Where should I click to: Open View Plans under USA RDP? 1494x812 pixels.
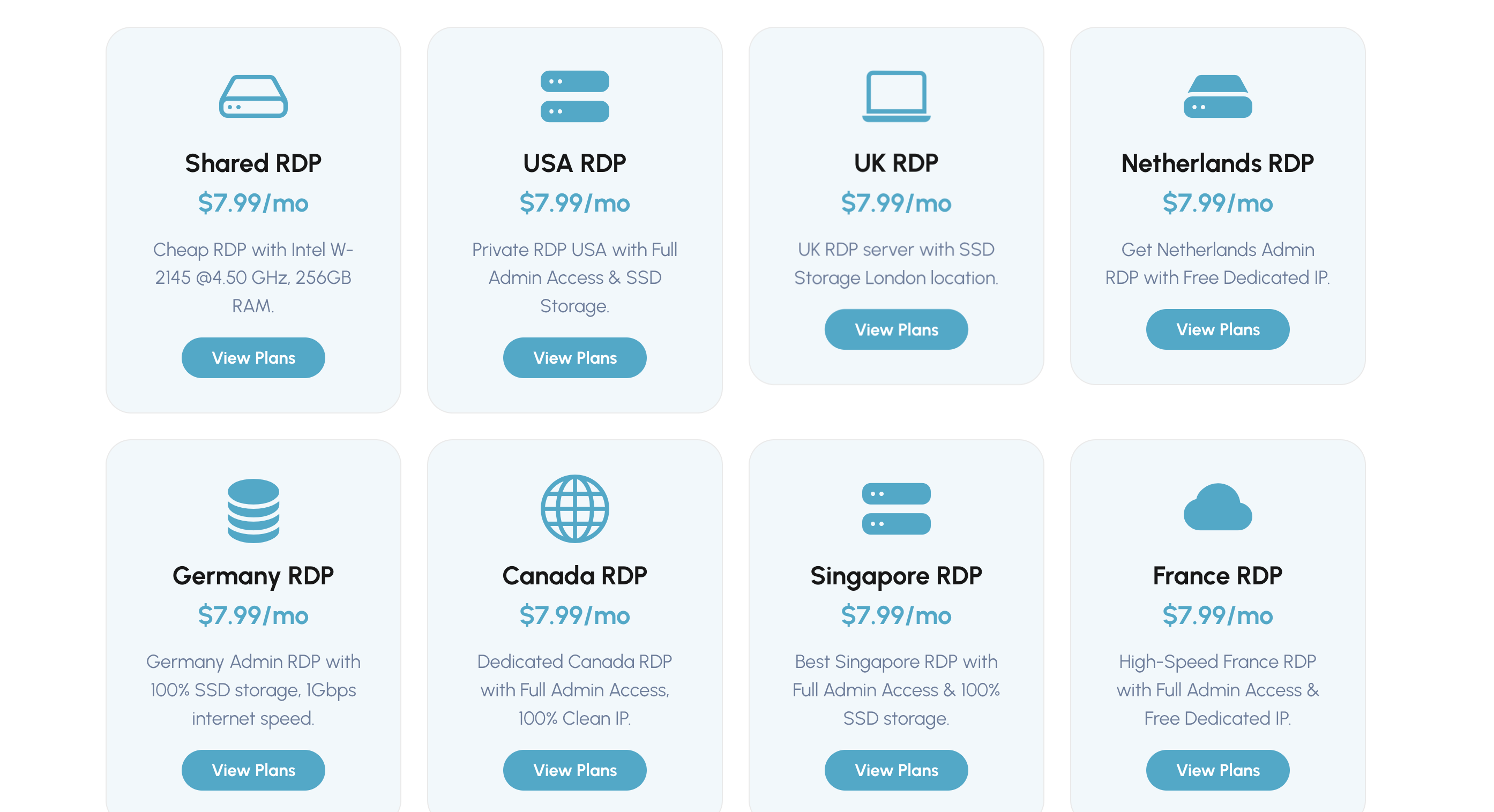tap(575, 358)
